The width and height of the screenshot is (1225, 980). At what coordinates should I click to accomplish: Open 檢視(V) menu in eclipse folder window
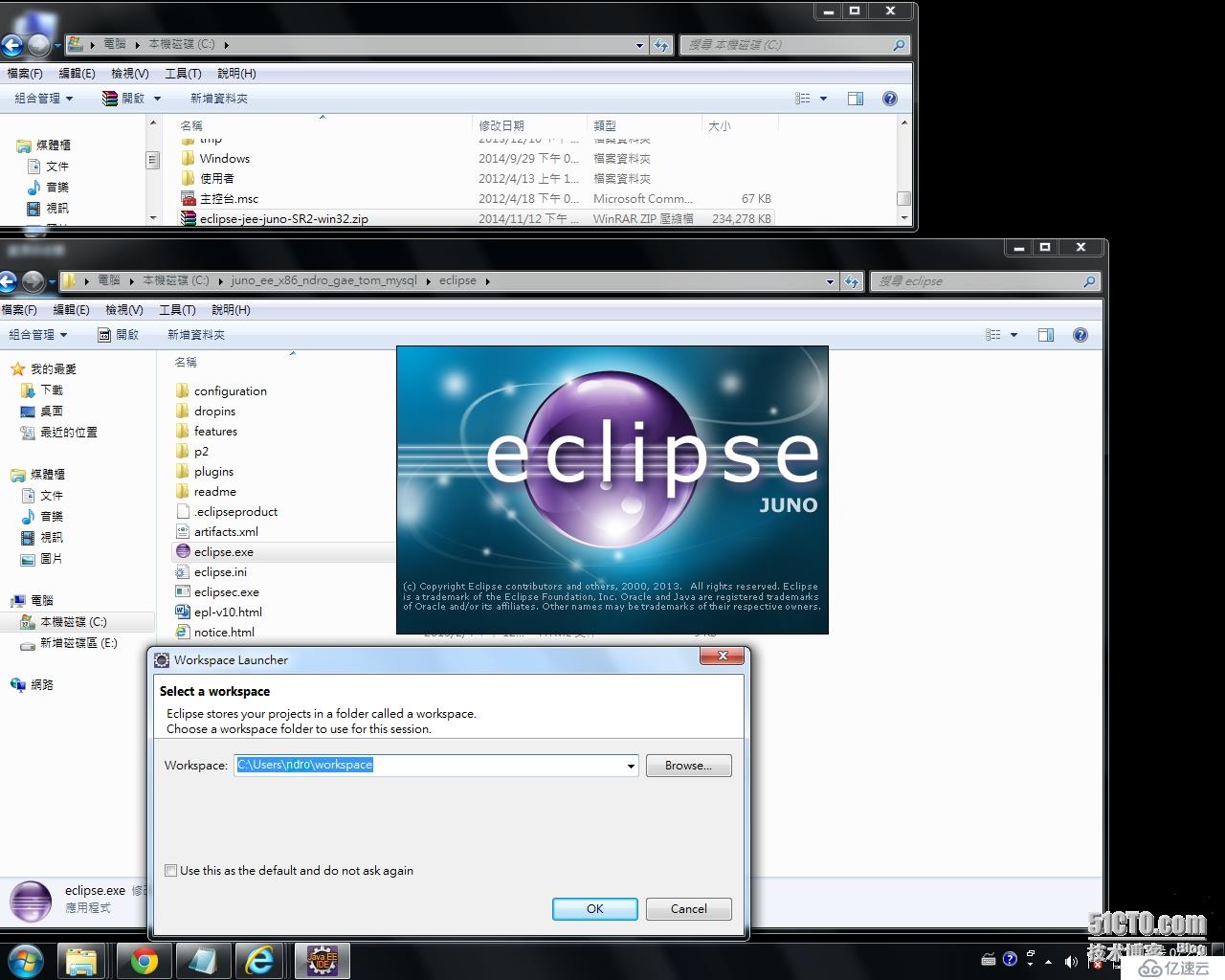pyautogui.click(x=124, y=310)
